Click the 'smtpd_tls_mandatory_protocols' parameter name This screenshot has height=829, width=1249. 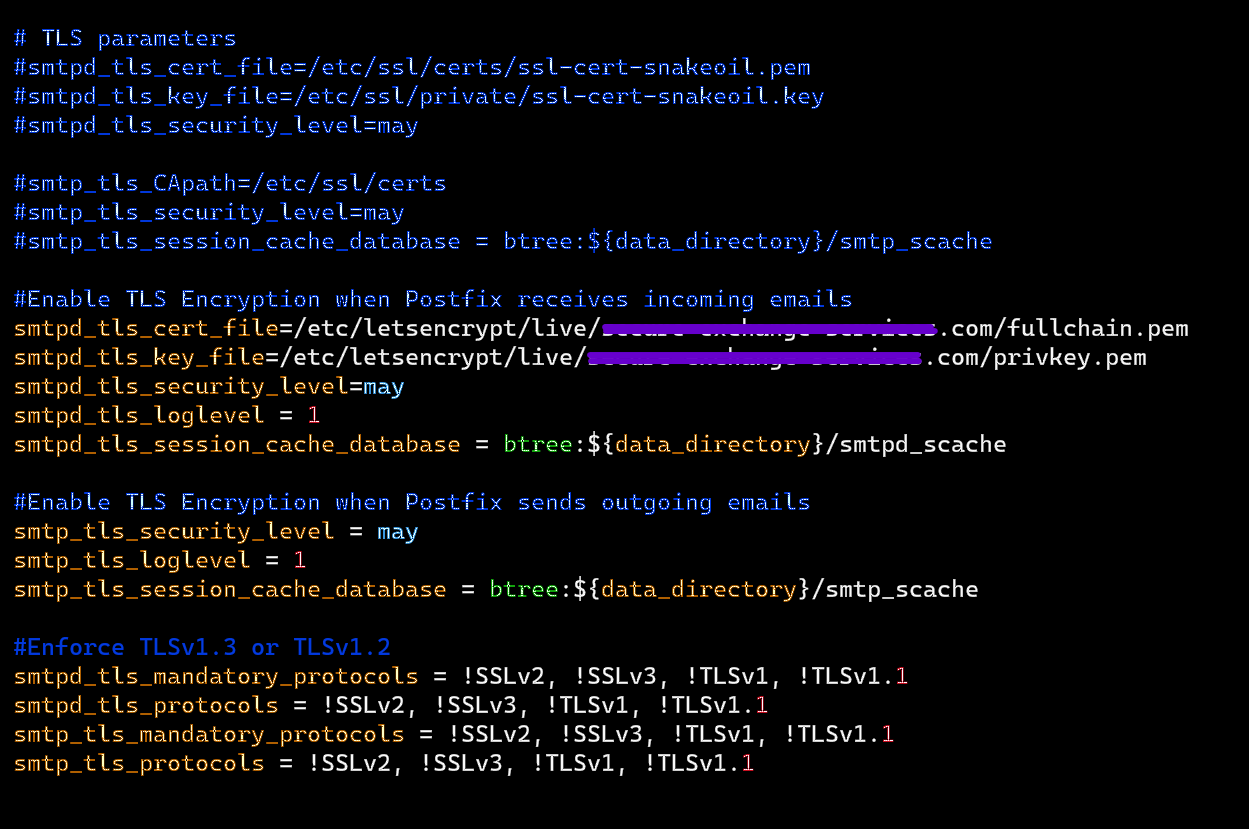(x=216, y=677)
